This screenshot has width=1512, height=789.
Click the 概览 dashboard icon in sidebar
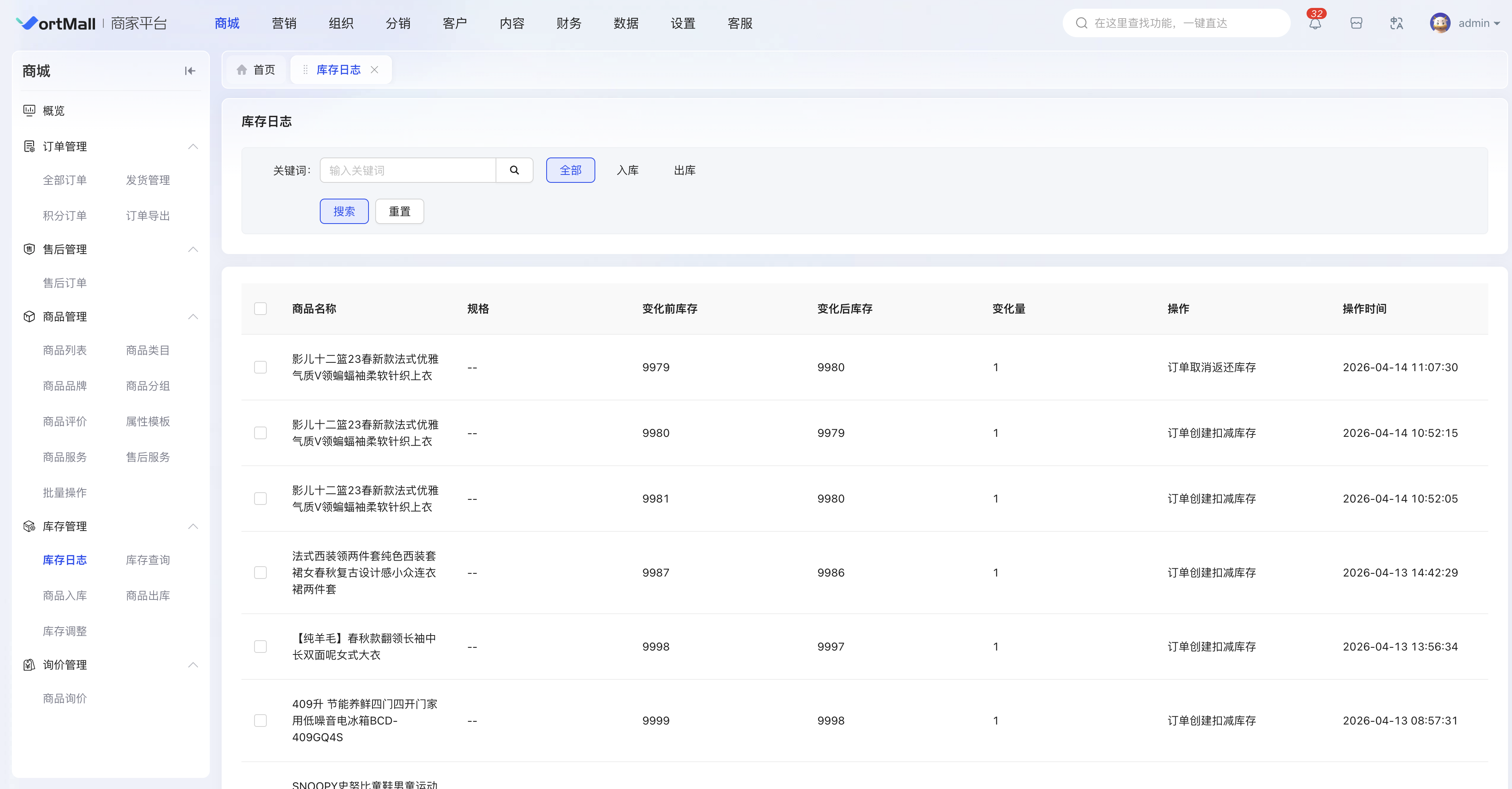pos(29,110)
